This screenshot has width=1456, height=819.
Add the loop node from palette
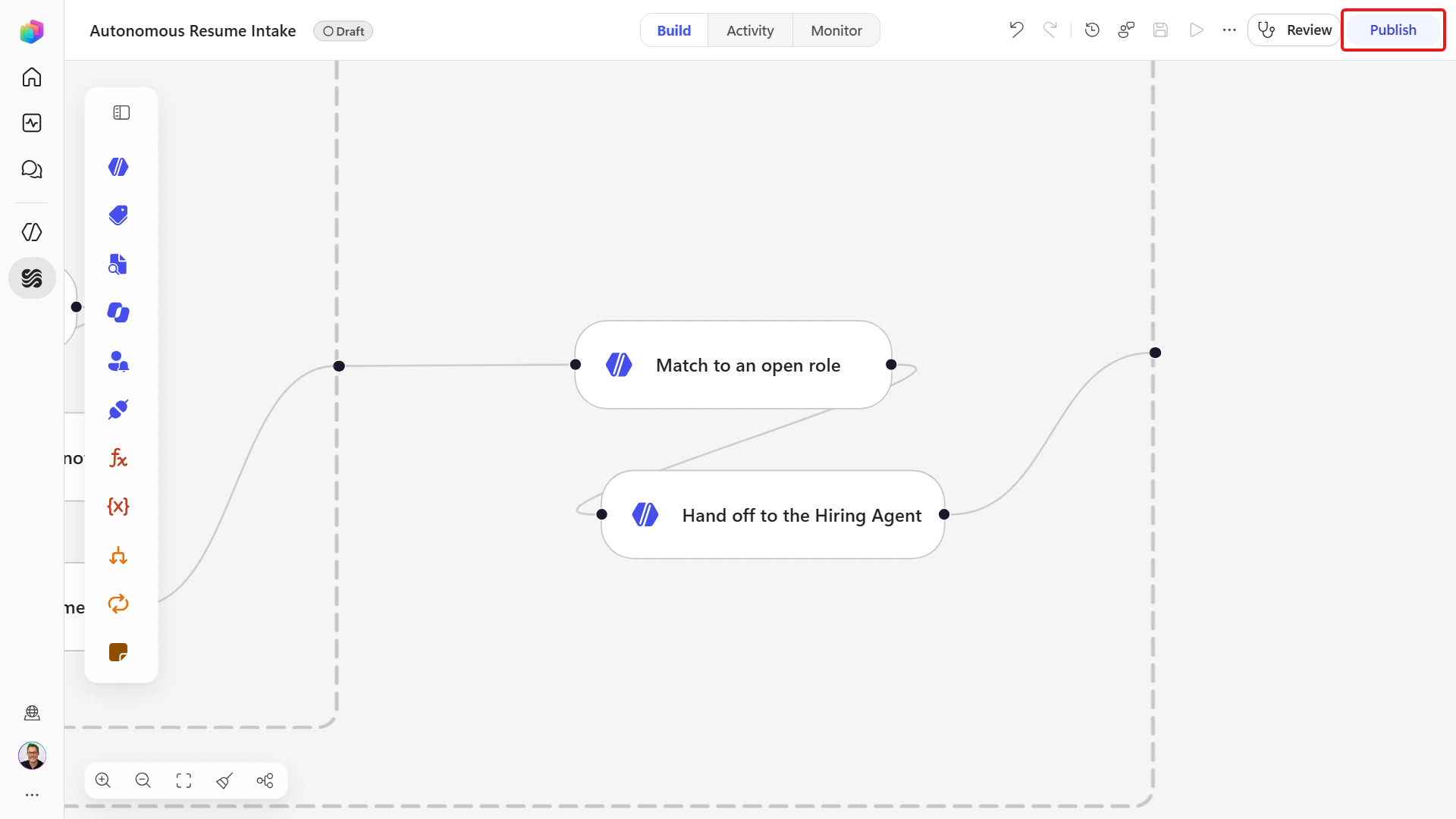coord(118,604)
